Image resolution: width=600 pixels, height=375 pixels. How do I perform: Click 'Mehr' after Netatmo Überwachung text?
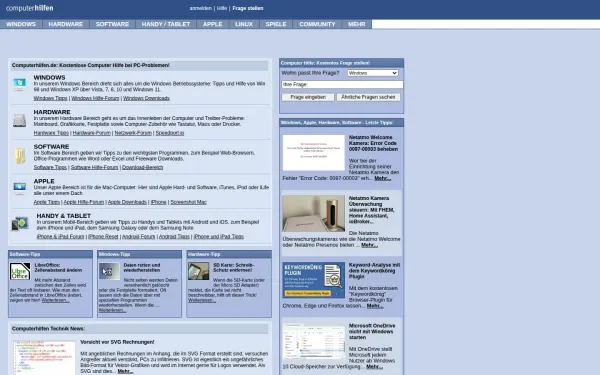pyautogui.click(x=369, y=245)
